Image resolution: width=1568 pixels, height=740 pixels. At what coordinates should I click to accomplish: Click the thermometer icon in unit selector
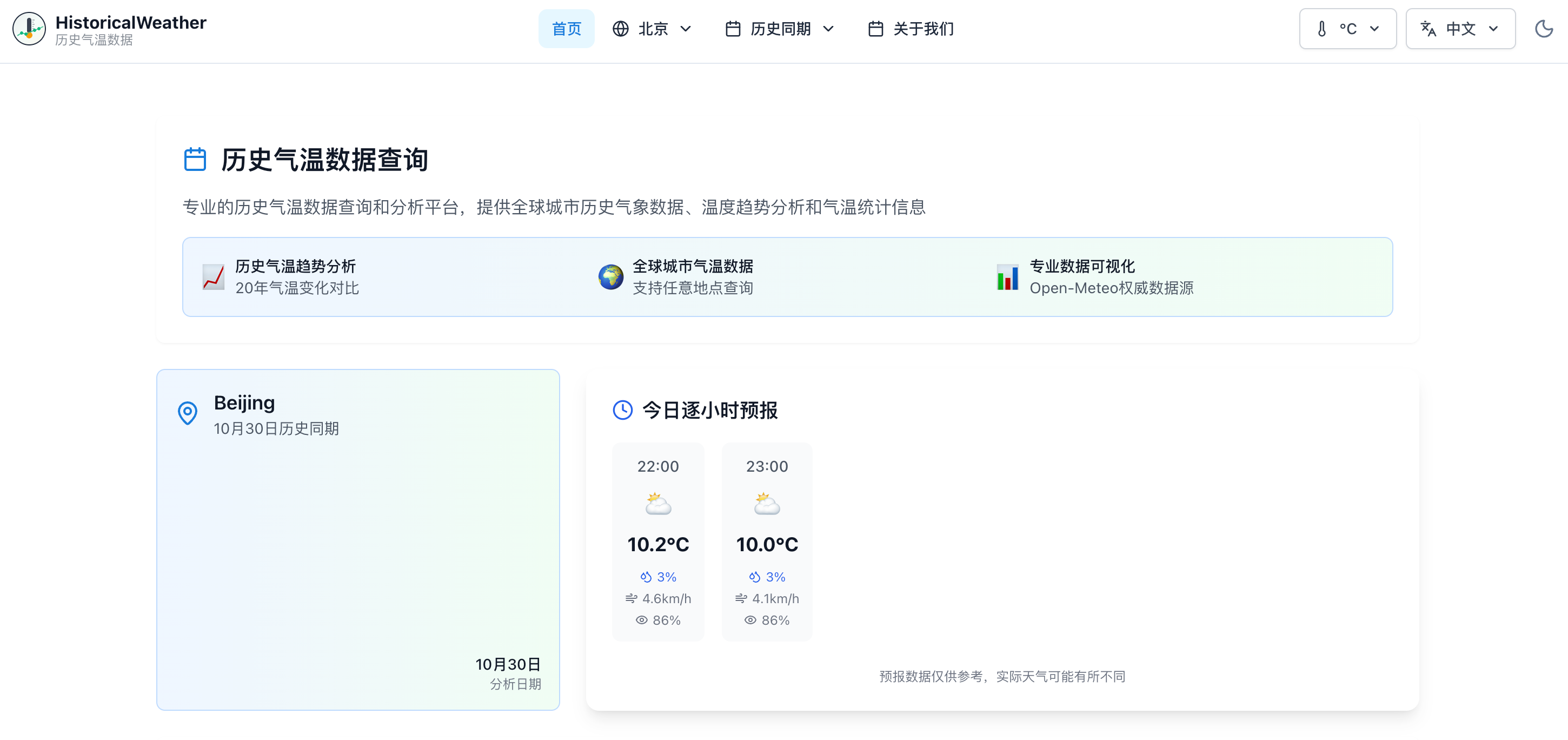pyautogui.click(x=1321, y=29)
